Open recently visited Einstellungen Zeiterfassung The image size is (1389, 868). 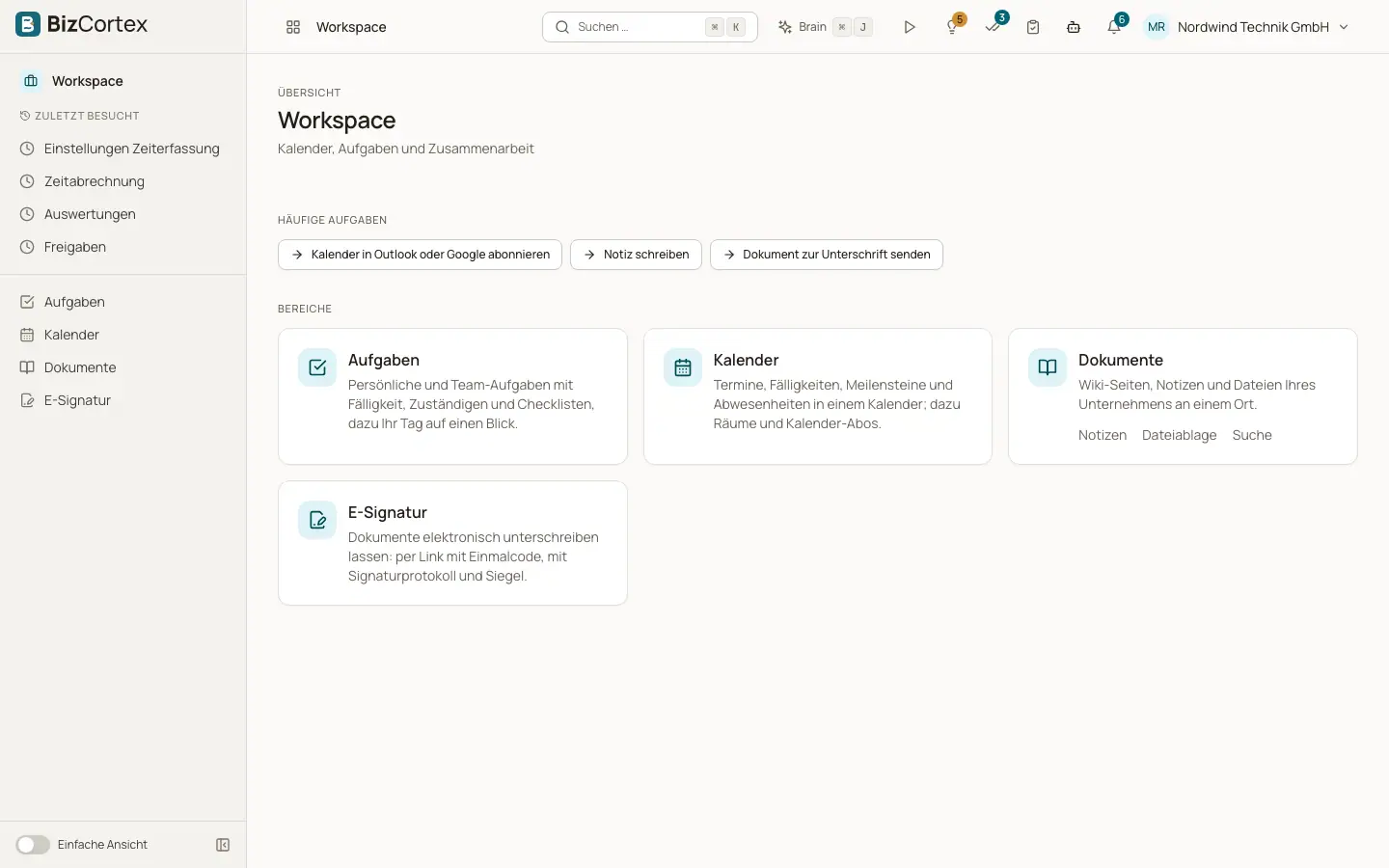[x=123, y=149]
